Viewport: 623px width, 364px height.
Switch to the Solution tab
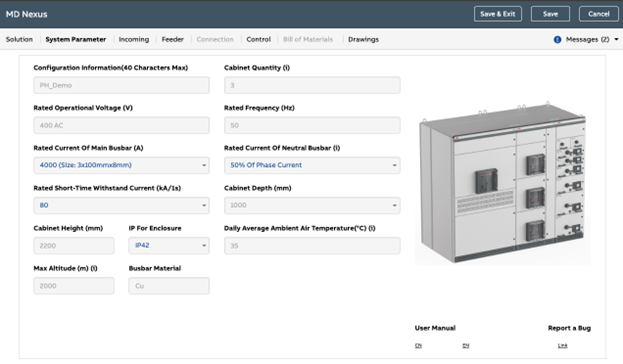click(19, 39)
